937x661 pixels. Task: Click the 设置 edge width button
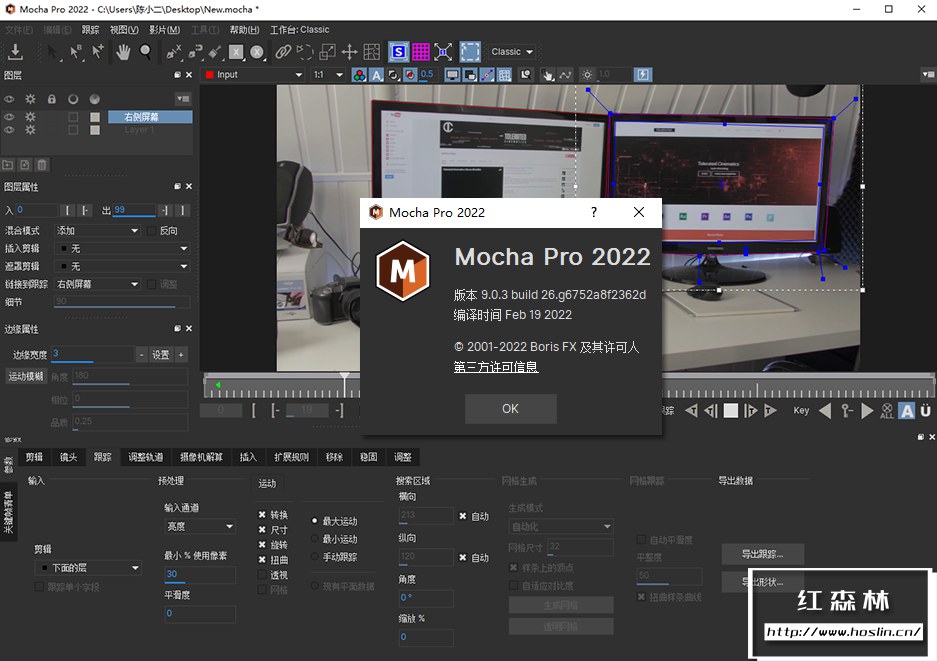160,355
